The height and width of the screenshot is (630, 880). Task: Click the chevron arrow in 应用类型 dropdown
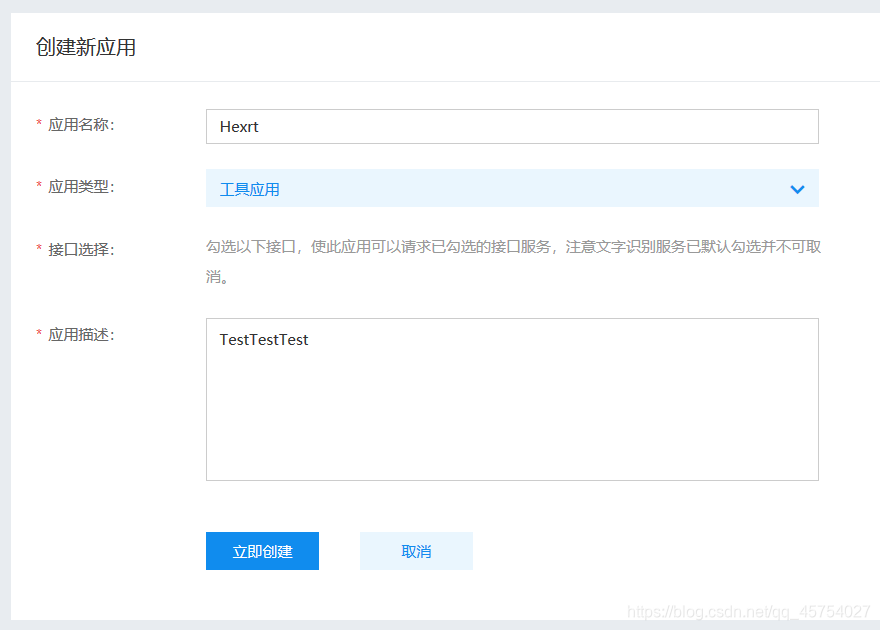coord(797,190)
